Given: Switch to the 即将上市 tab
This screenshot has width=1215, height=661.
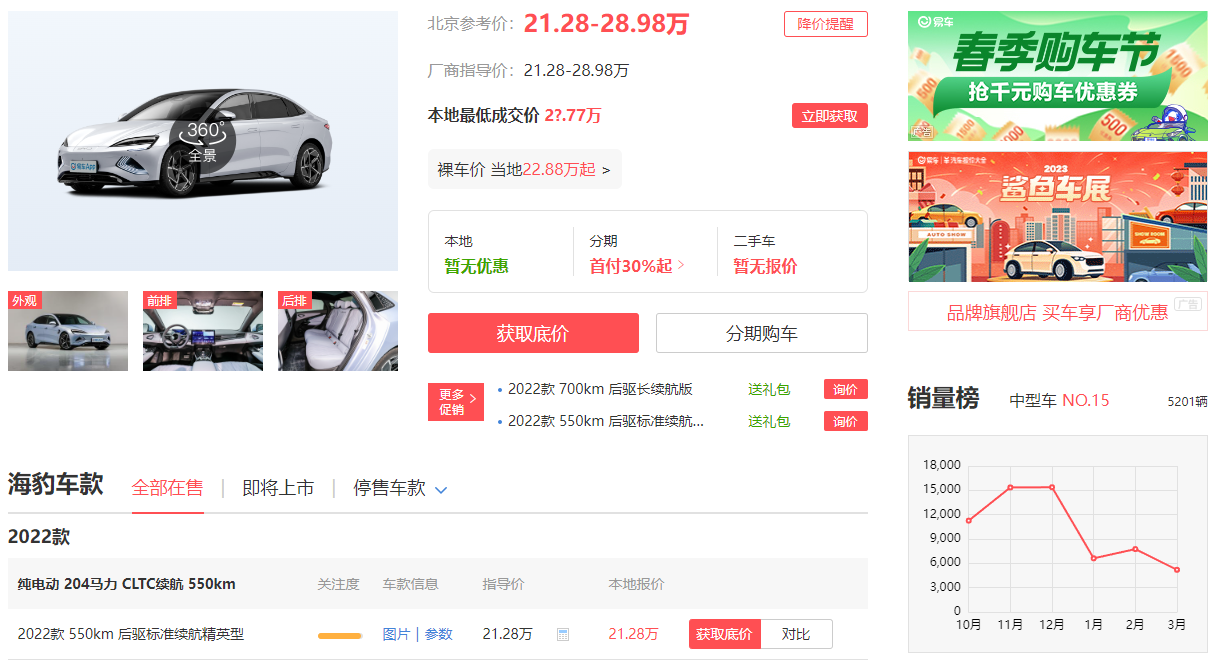Looking at the screenshot, I should click(x=278, y=488).
